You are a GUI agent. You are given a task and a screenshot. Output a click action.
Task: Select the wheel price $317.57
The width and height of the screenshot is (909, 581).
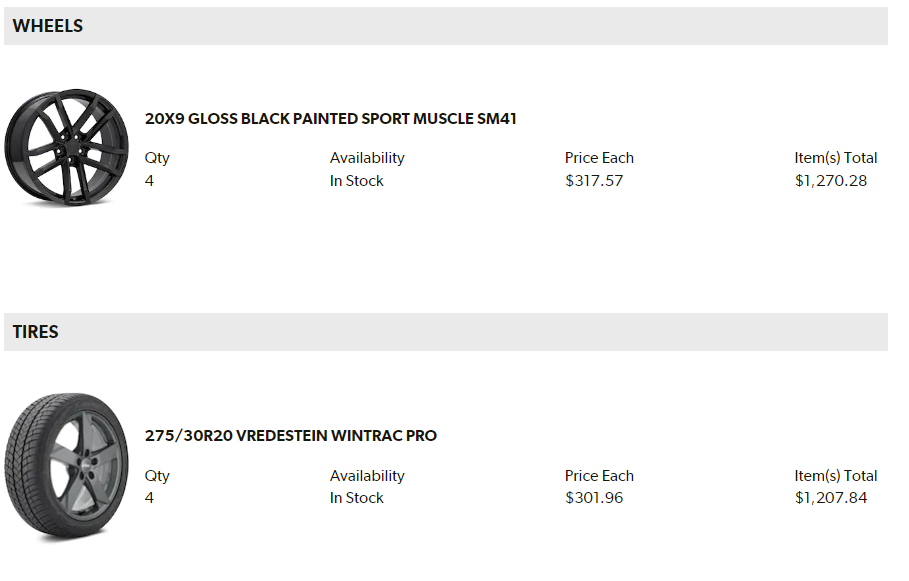594,181
